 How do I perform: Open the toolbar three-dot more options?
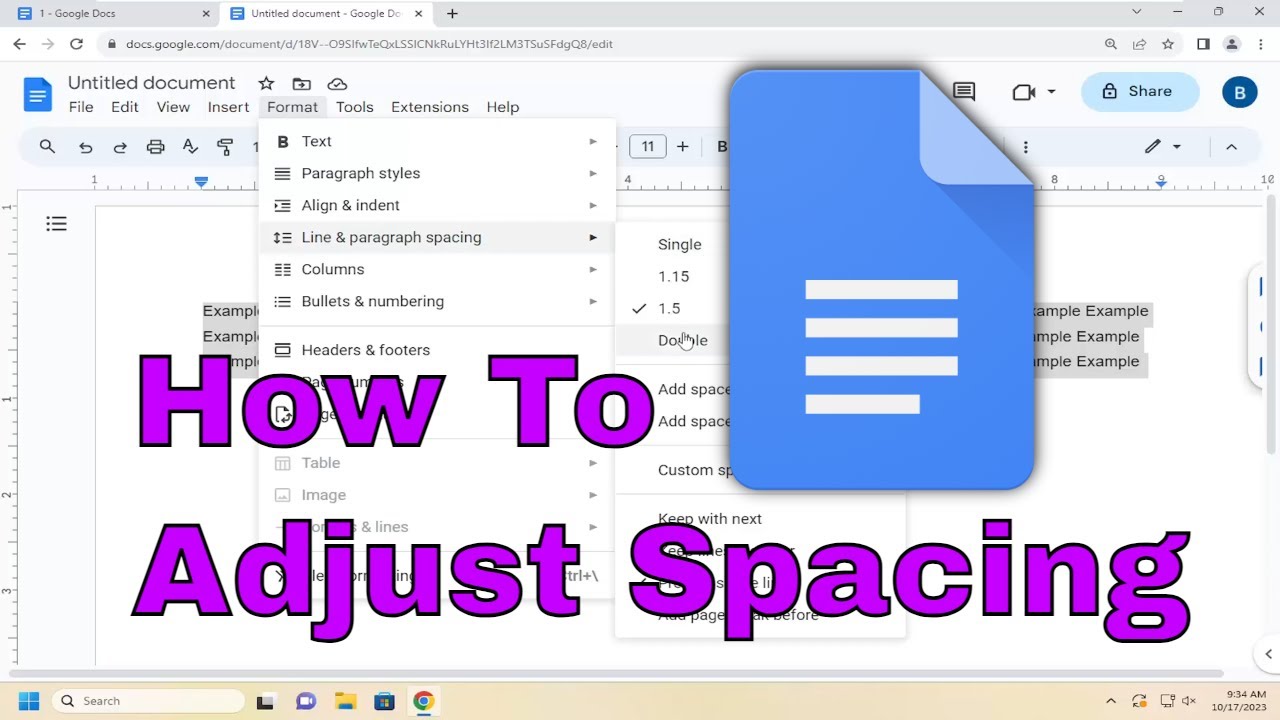(1025, 147)
